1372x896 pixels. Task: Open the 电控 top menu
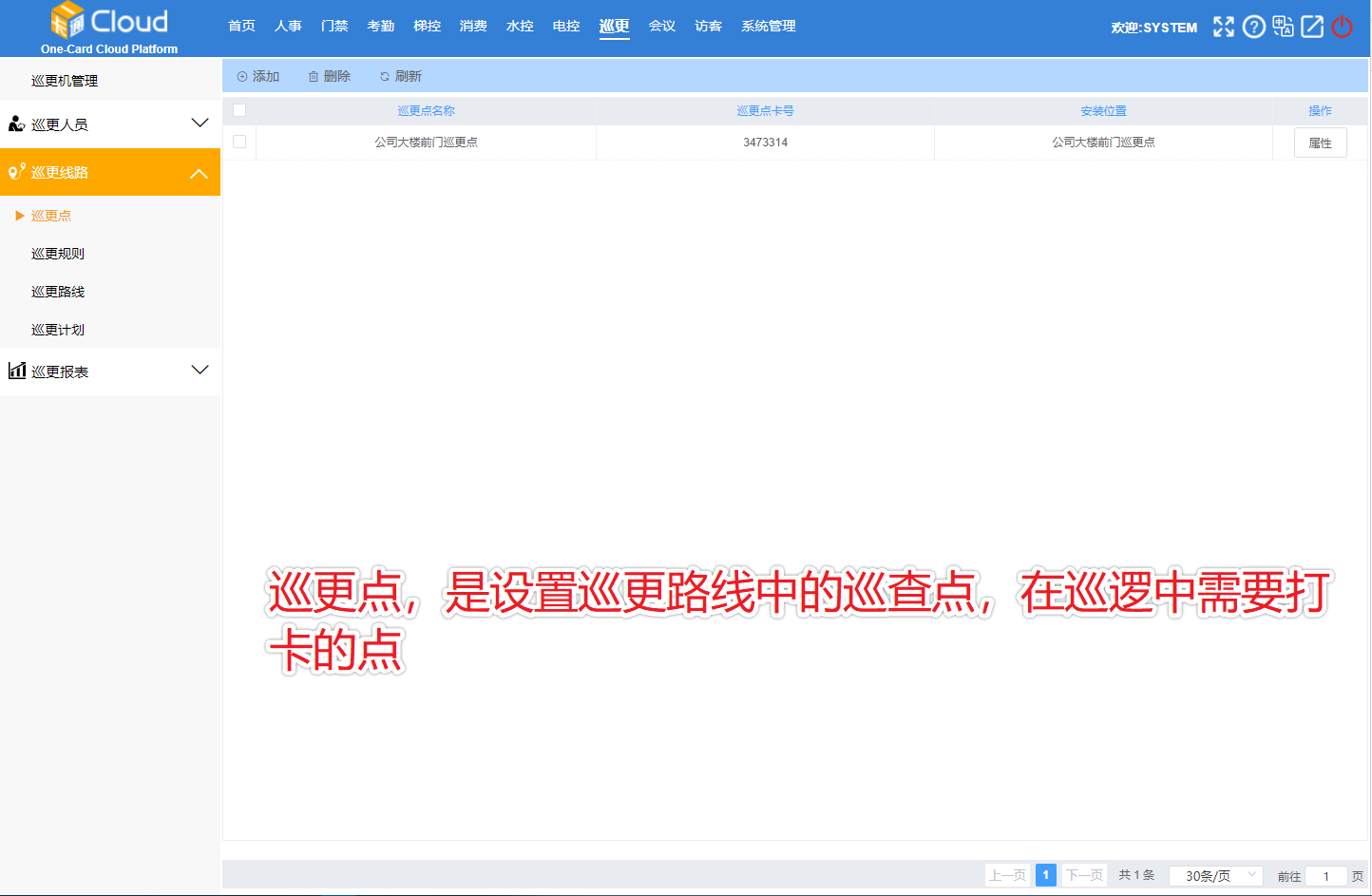[566, 26]
